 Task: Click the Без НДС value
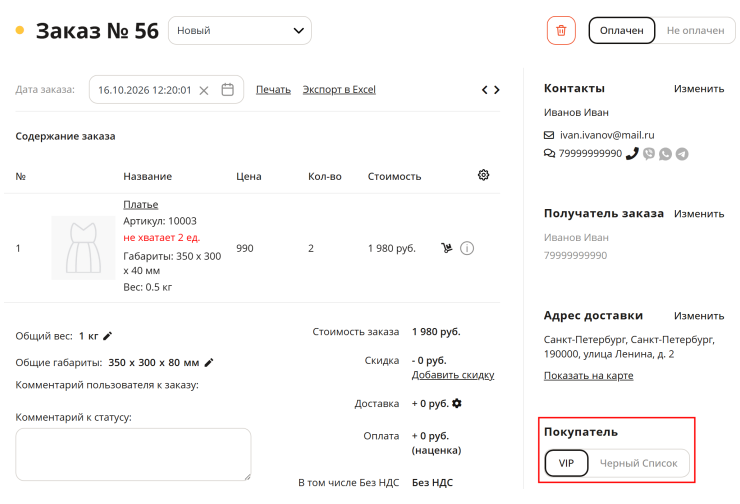(432, 483)
